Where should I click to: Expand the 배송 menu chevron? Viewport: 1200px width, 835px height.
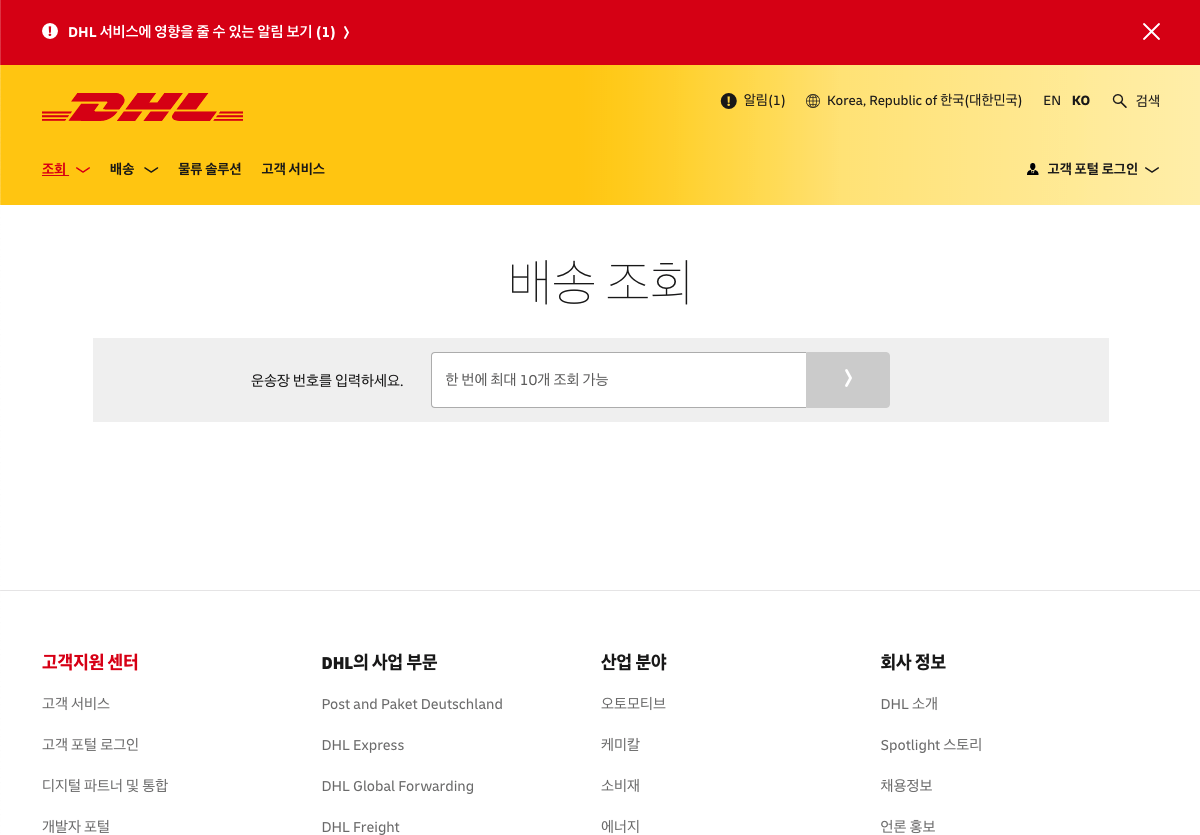[151, 170]
